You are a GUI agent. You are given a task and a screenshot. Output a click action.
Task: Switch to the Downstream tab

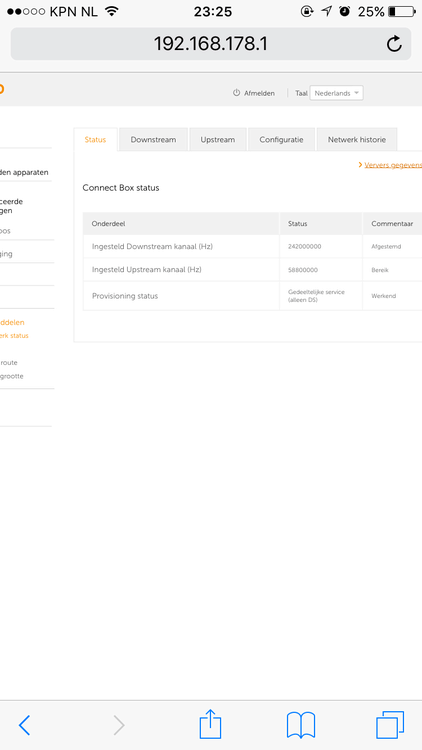[153, 140]
